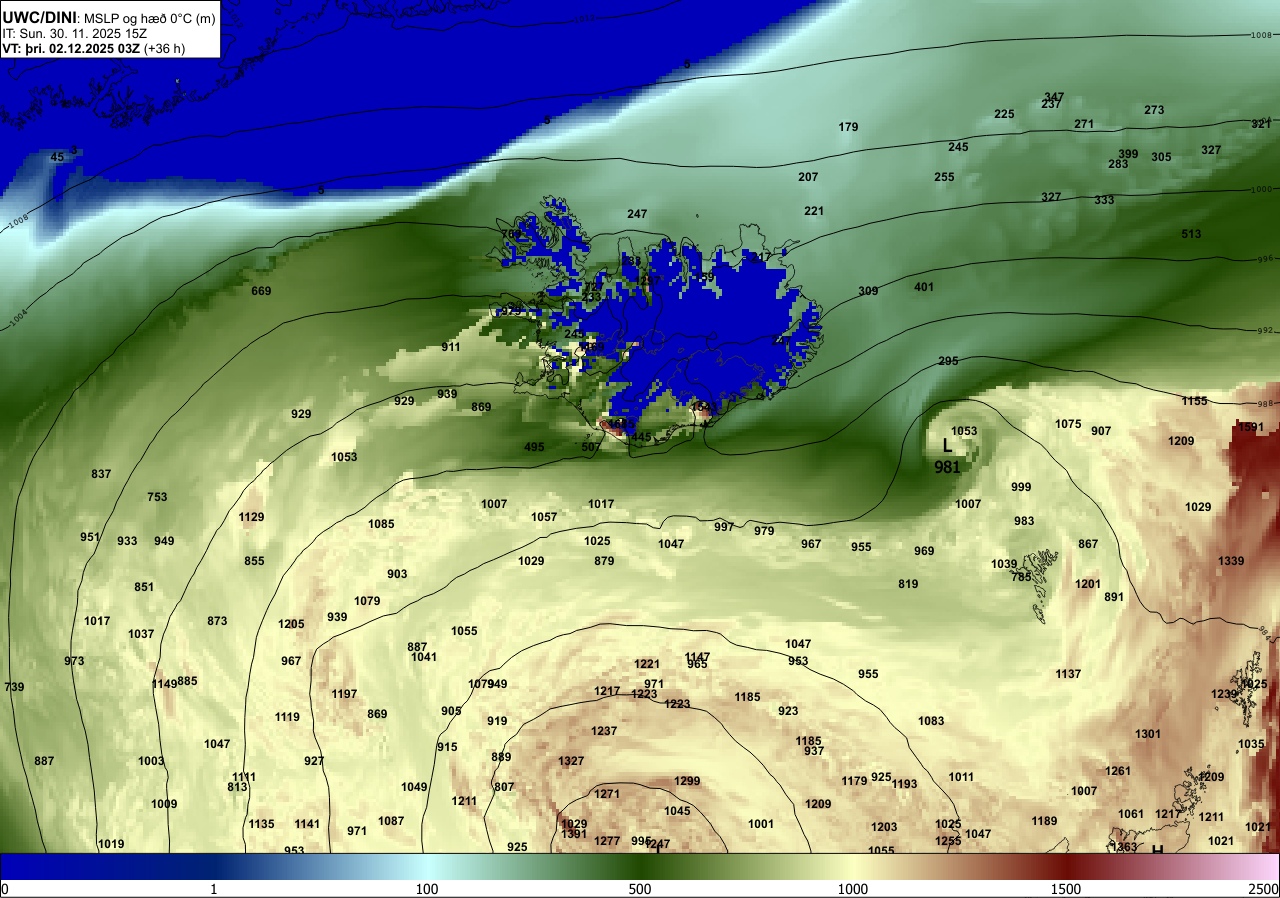Click the height value 1237
1280x898 pixels.
[604, 731]
